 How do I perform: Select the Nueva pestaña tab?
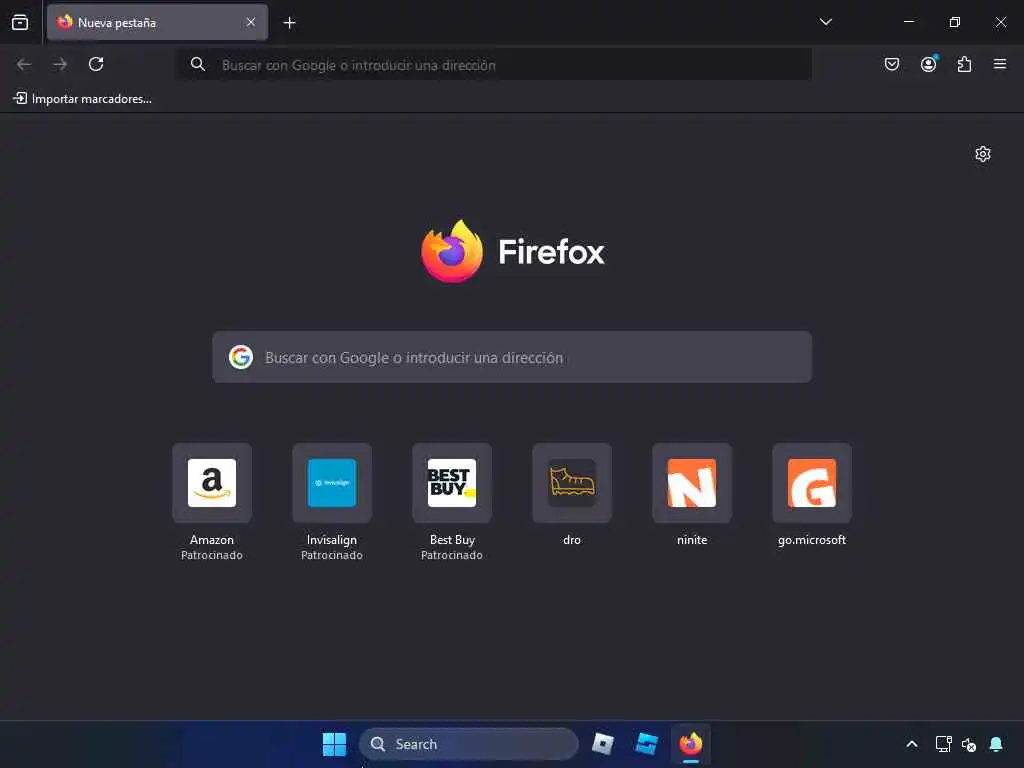tap(157, 22)
